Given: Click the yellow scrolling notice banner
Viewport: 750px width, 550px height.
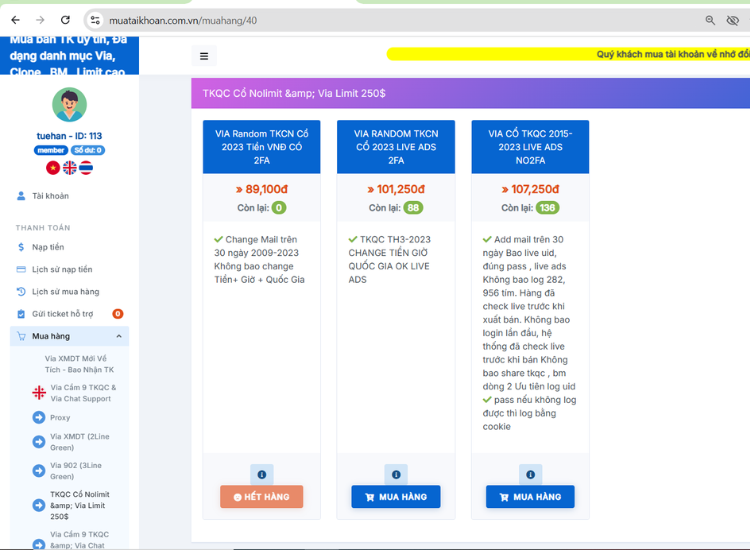Looking at the screenshot, I should pyautogui.click(x=568, y=54).
